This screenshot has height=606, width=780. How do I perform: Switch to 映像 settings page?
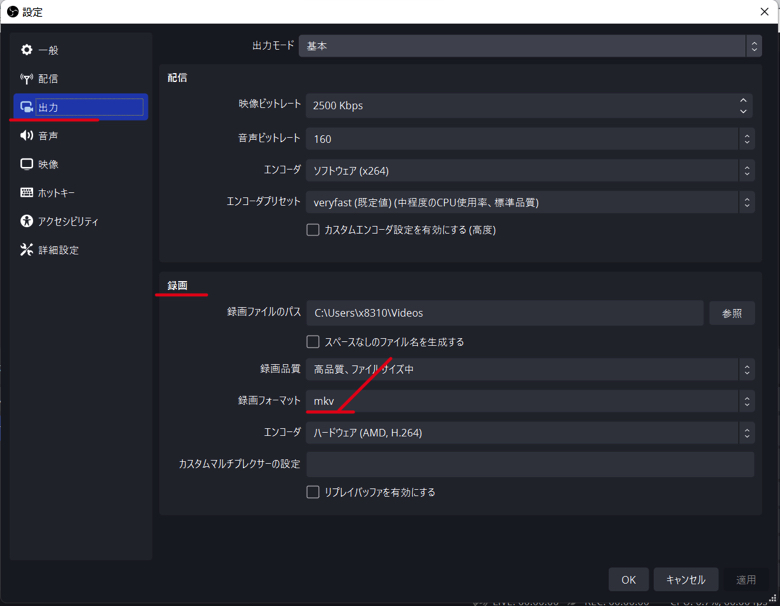[81, 164]
